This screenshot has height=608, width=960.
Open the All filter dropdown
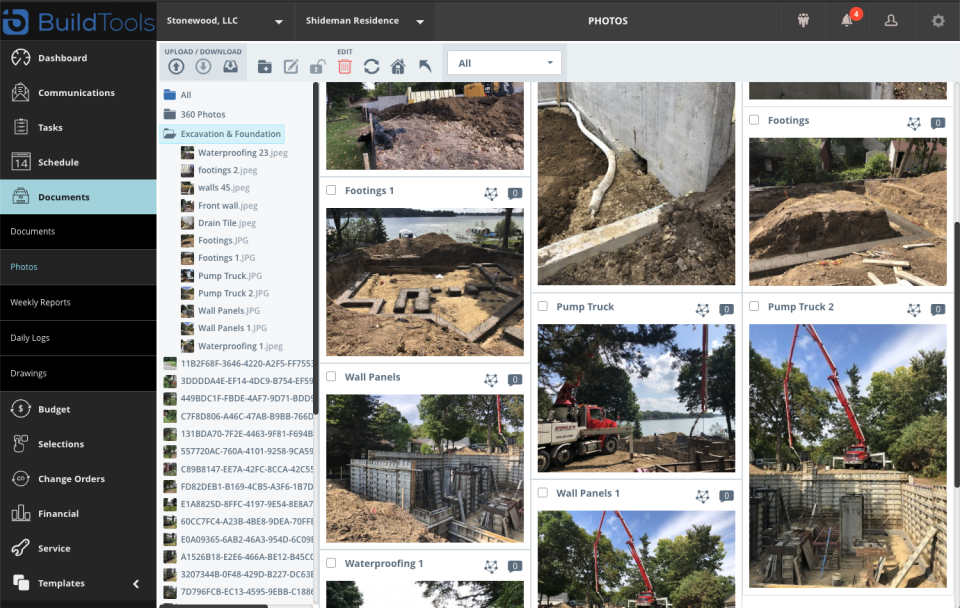coord(505,61)
